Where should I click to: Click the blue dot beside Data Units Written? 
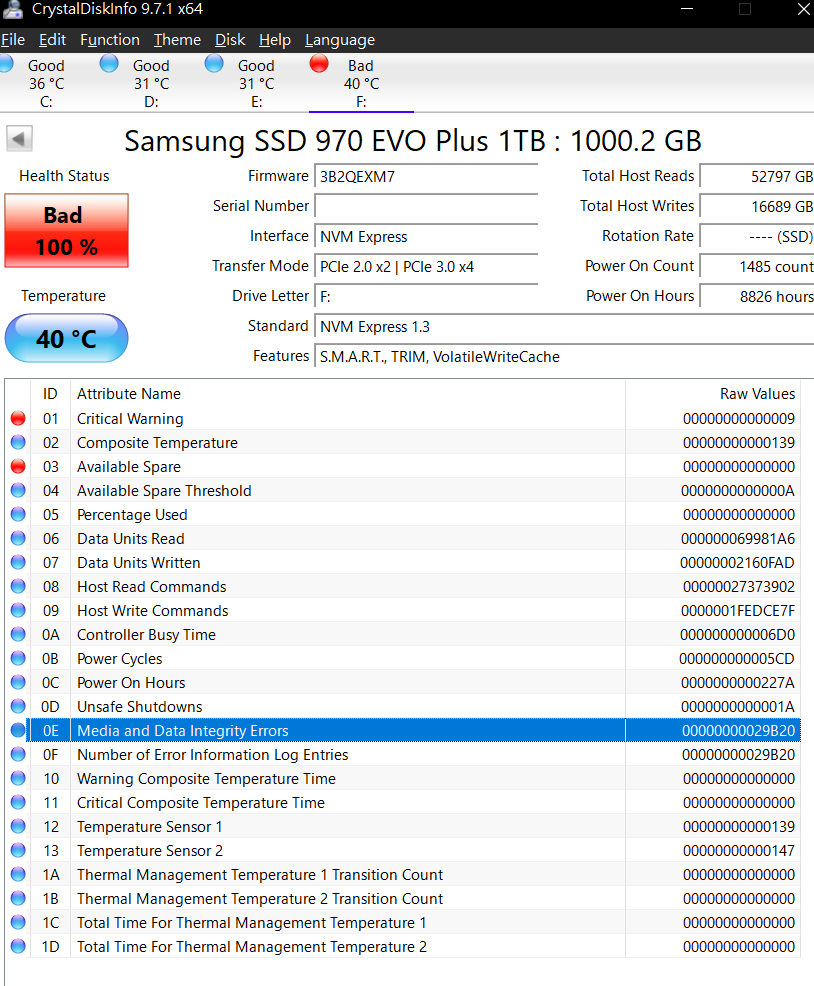point(18,563)
